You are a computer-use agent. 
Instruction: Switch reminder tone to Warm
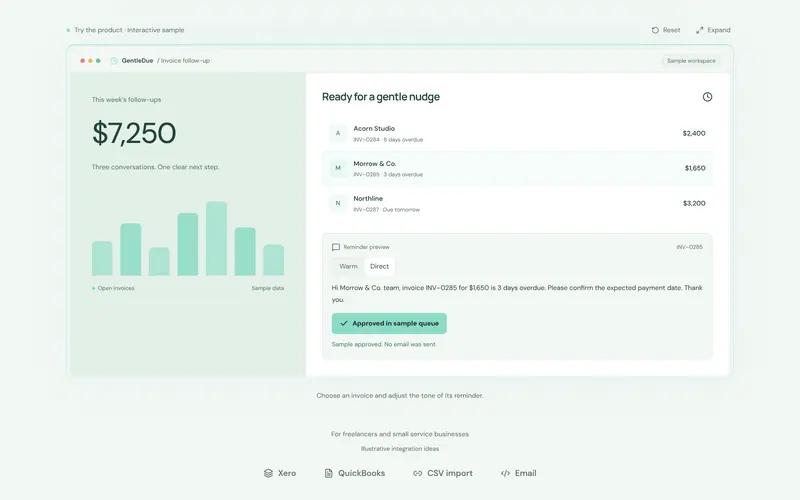click(348, 266)
